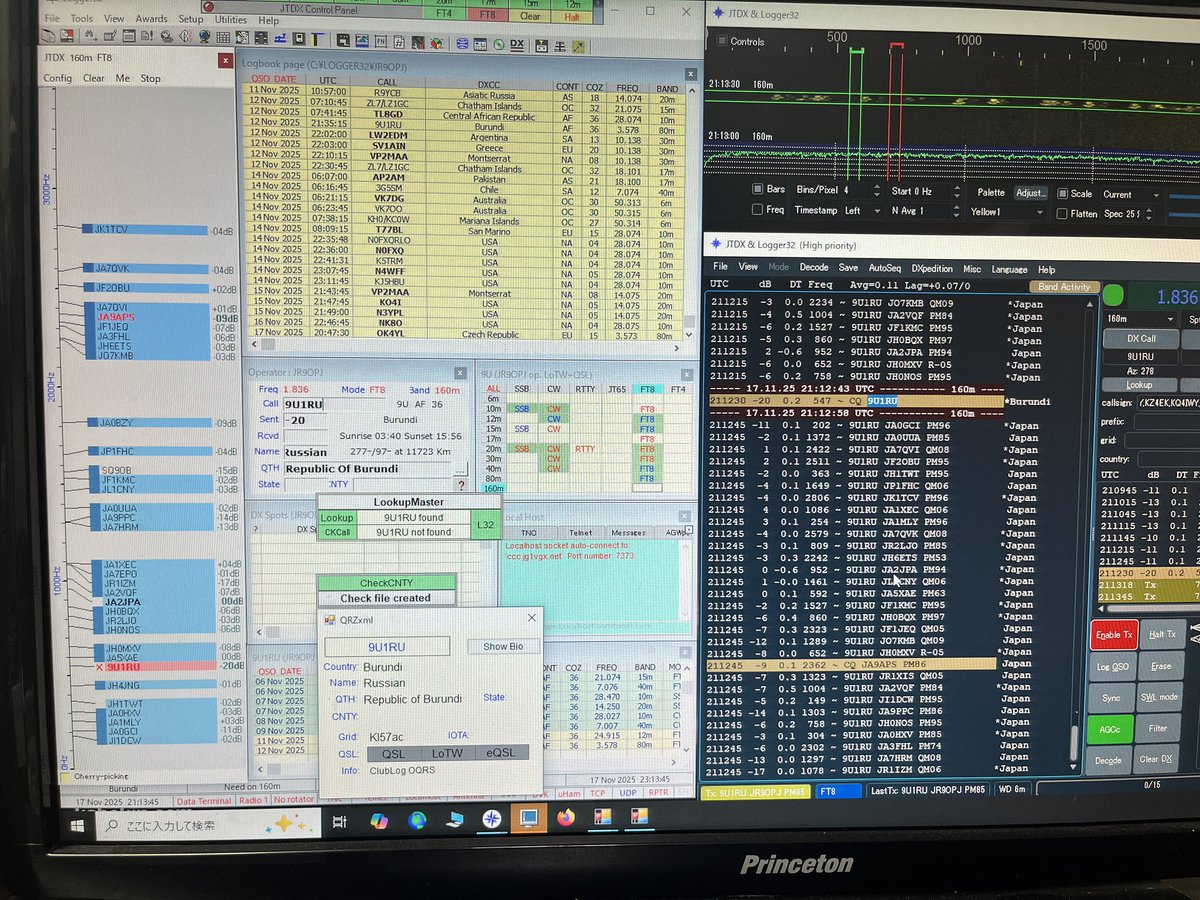Click the Erase button in JTDX
Image resolution: width=1200 pixels, height=900 pixels.
click(1161, 666)
